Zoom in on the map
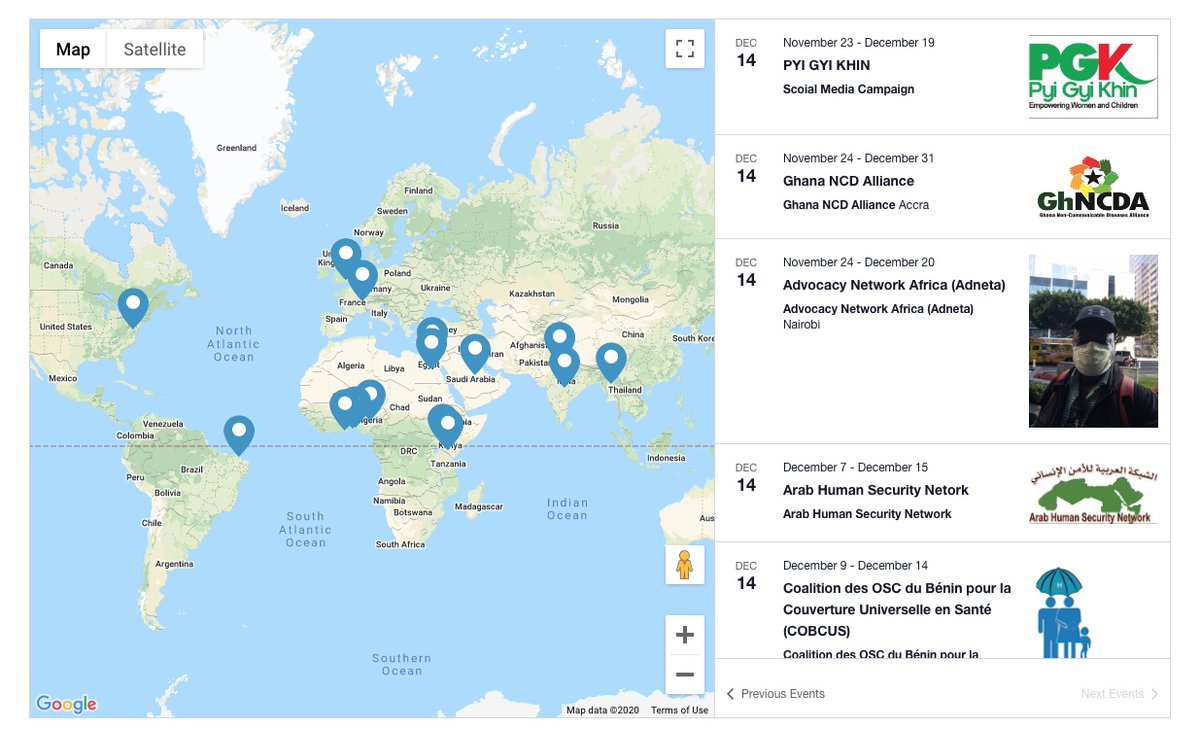The width and height of the screenshot is (1200, 729). [685, 635]
